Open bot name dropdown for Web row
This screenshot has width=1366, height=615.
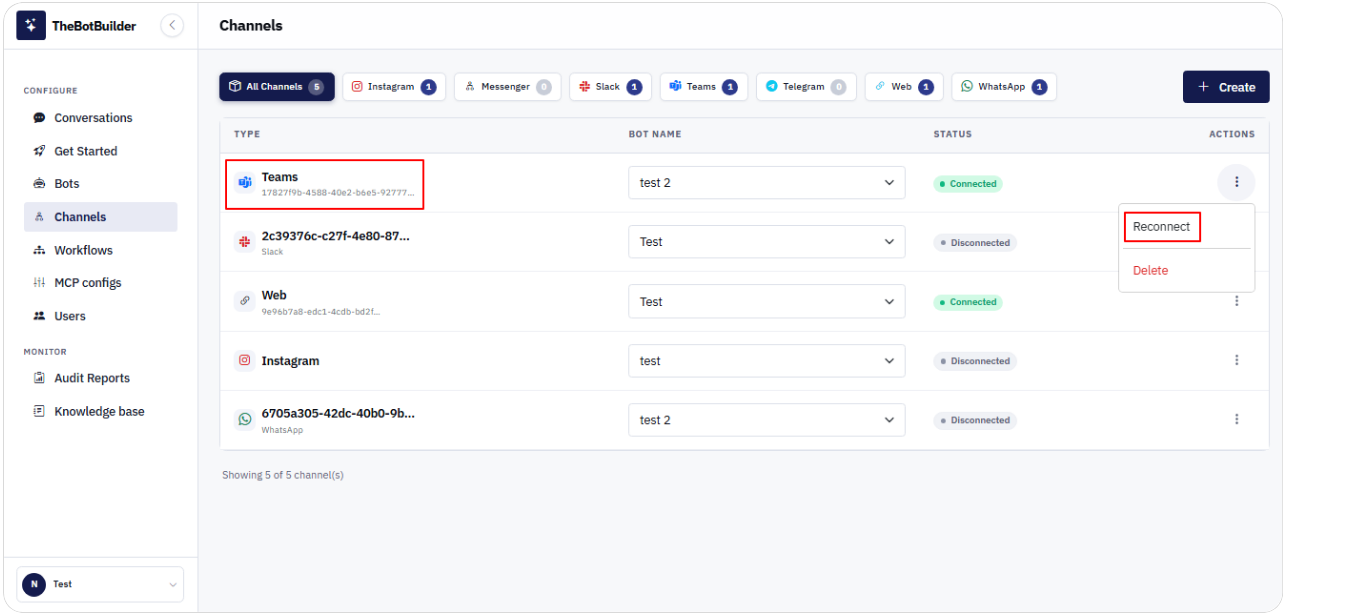coord(767,301)
